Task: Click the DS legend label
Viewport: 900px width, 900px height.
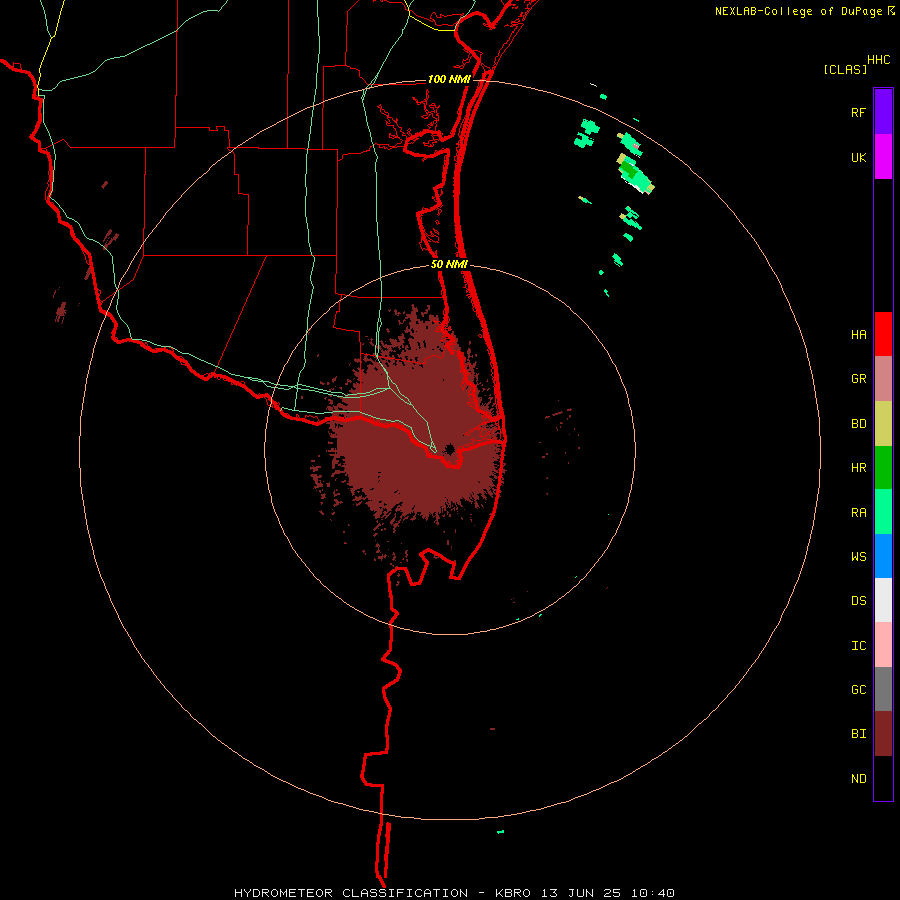Action: pyautogui.click(x=858, y=601)
